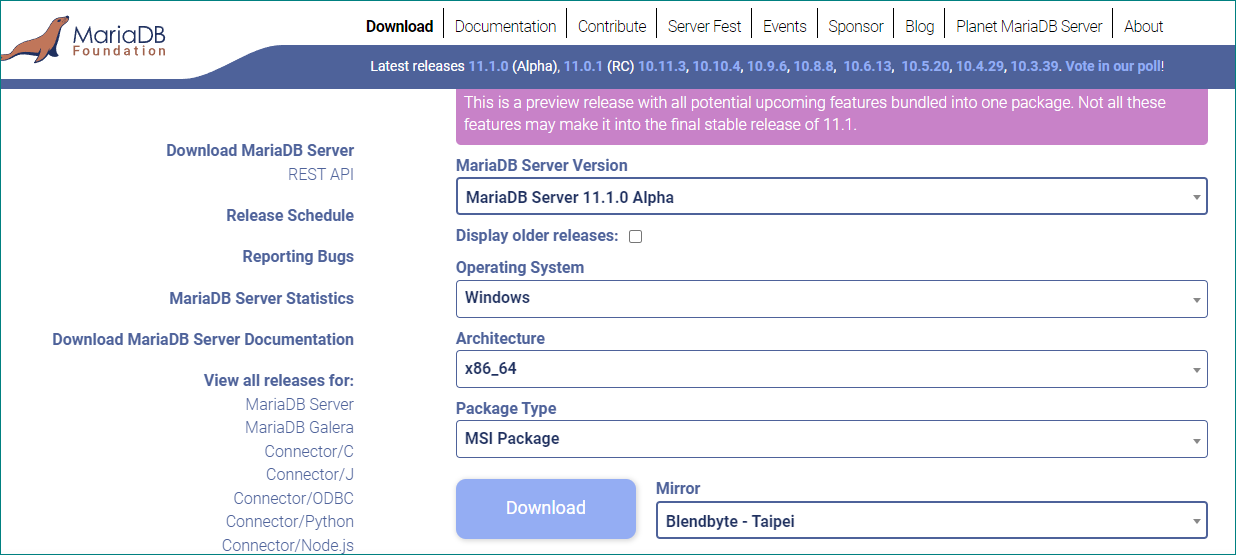Open the 10.9.6 release link
1236x555 pixels.
tap(767, 66)
